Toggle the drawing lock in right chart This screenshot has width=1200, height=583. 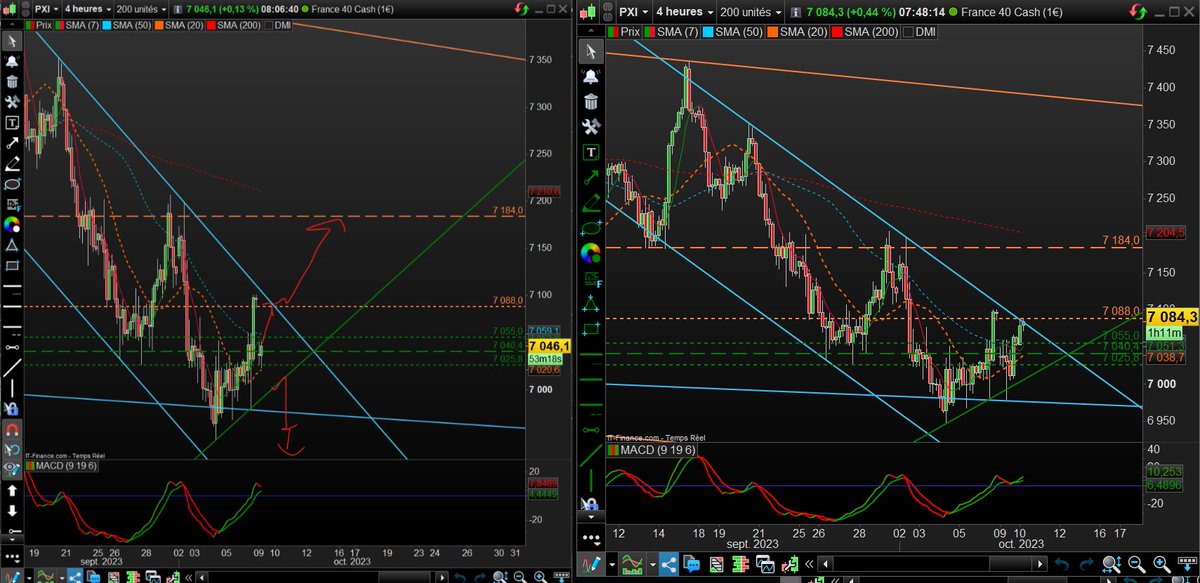591,504
